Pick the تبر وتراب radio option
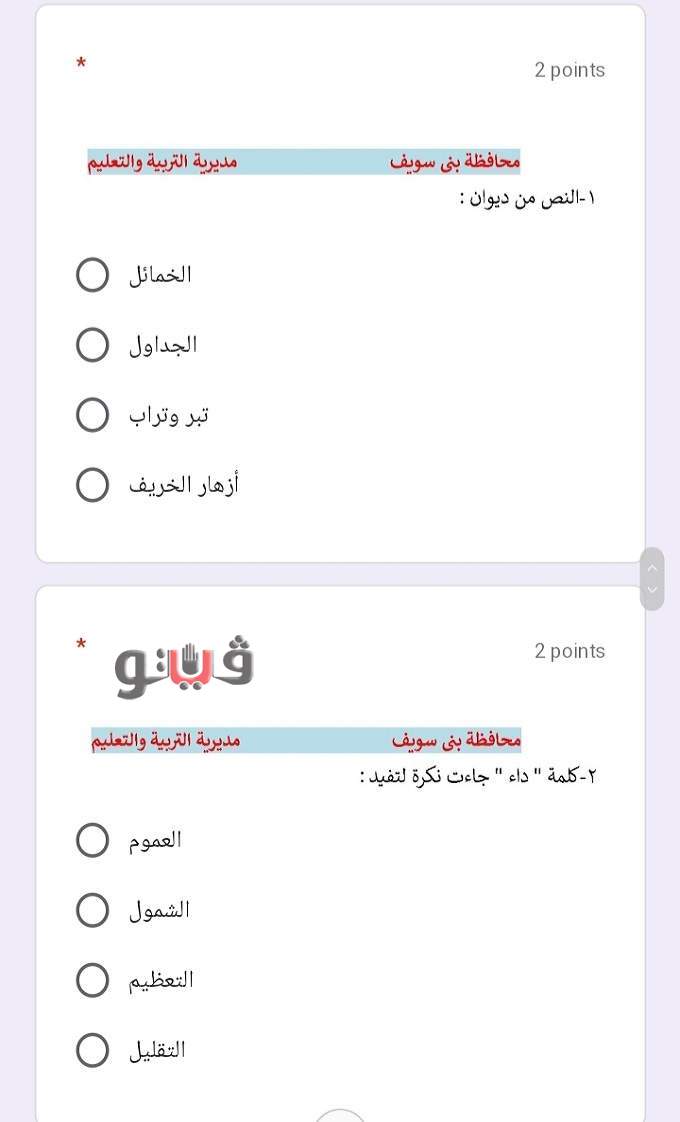680x1122 pixels. pos(93,415)
